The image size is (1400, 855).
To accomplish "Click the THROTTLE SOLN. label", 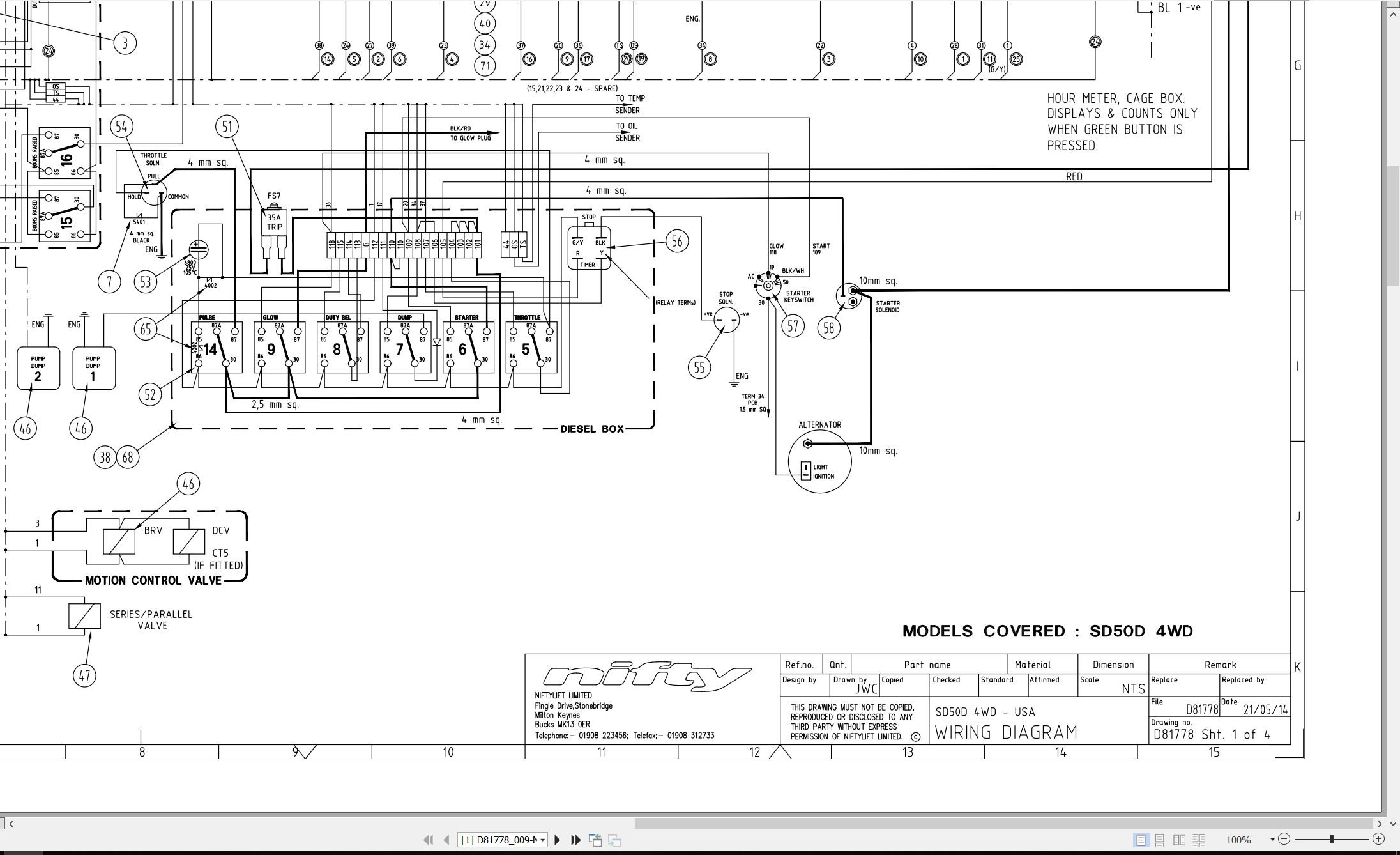I will (x=153, y=159).
